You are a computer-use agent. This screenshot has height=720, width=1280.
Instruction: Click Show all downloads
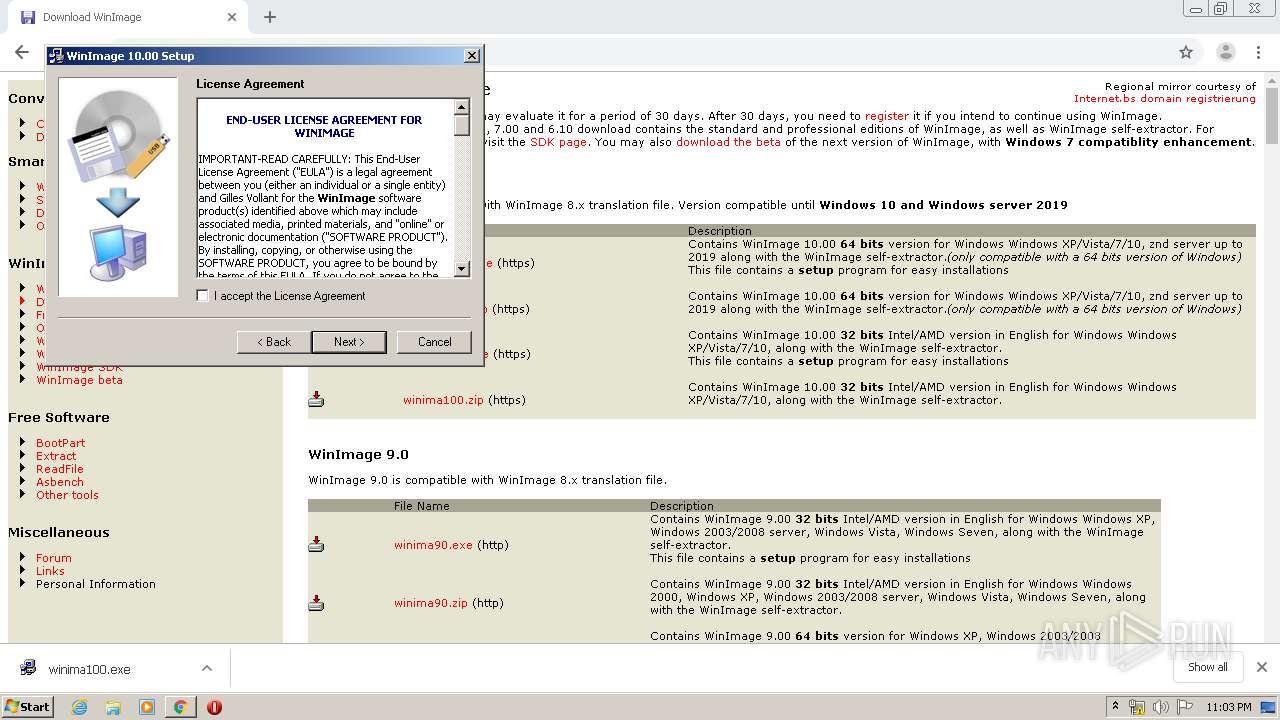click(1208, 667)
